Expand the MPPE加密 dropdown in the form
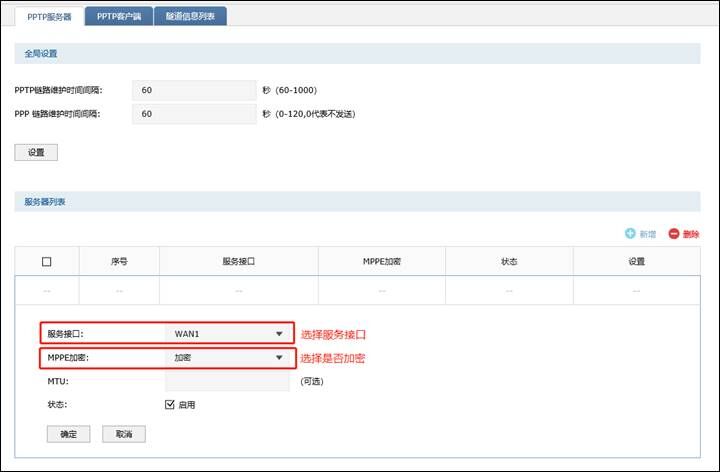Image resolution: width=720 pixels, height=472 pixels. (227, 357)
